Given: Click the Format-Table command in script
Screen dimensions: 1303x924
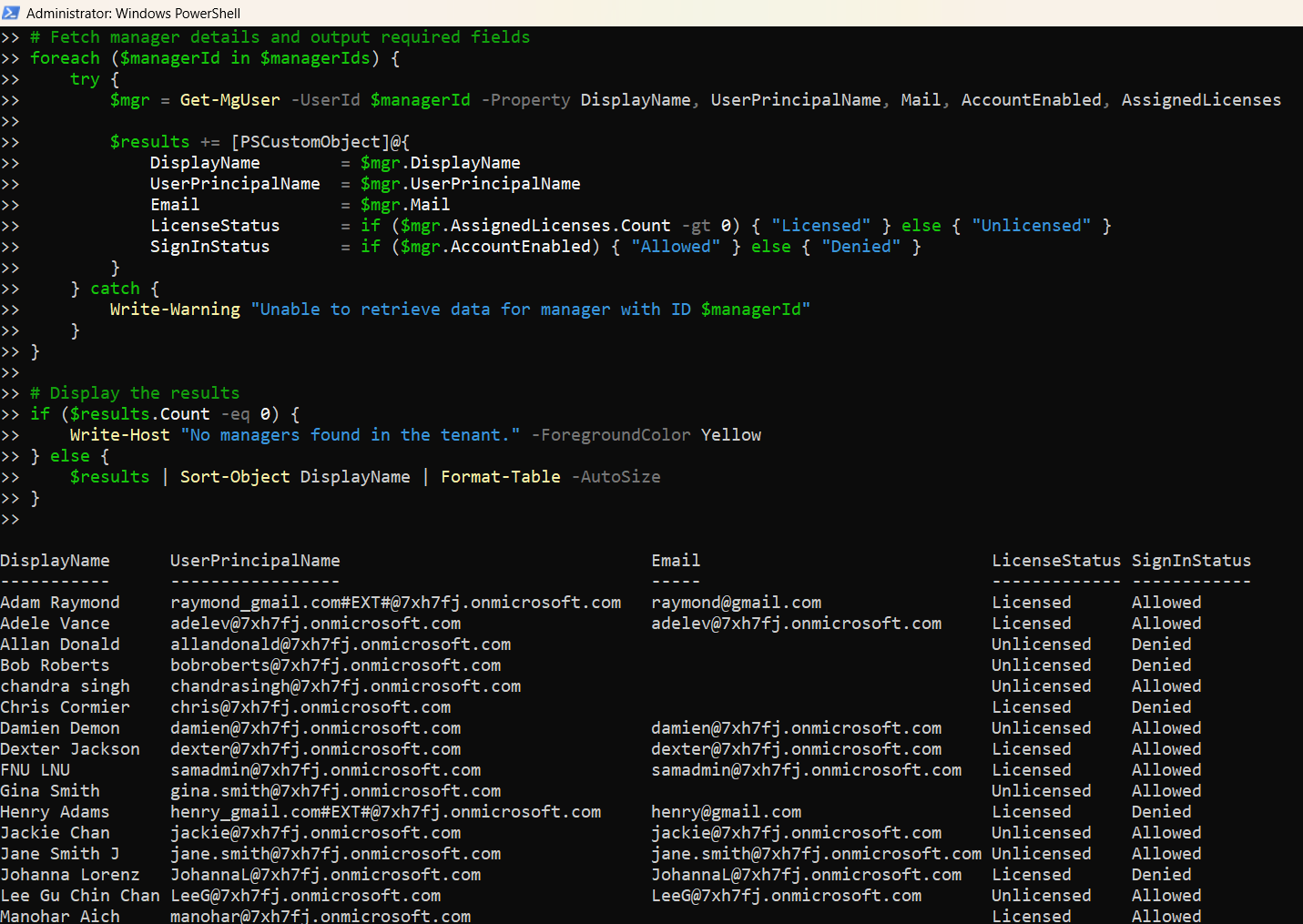Looking at the screenshot, I should (x=500, y=477).
